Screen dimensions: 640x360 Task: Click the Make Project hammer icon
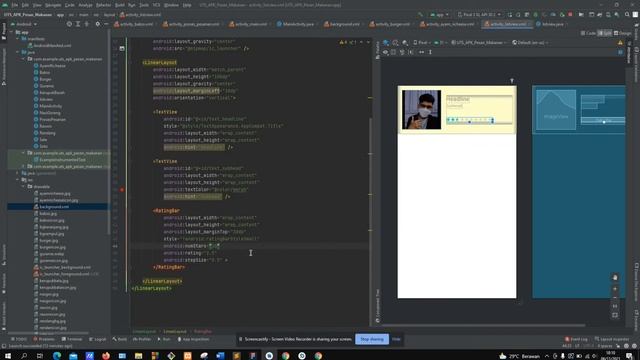pos(420,15)
